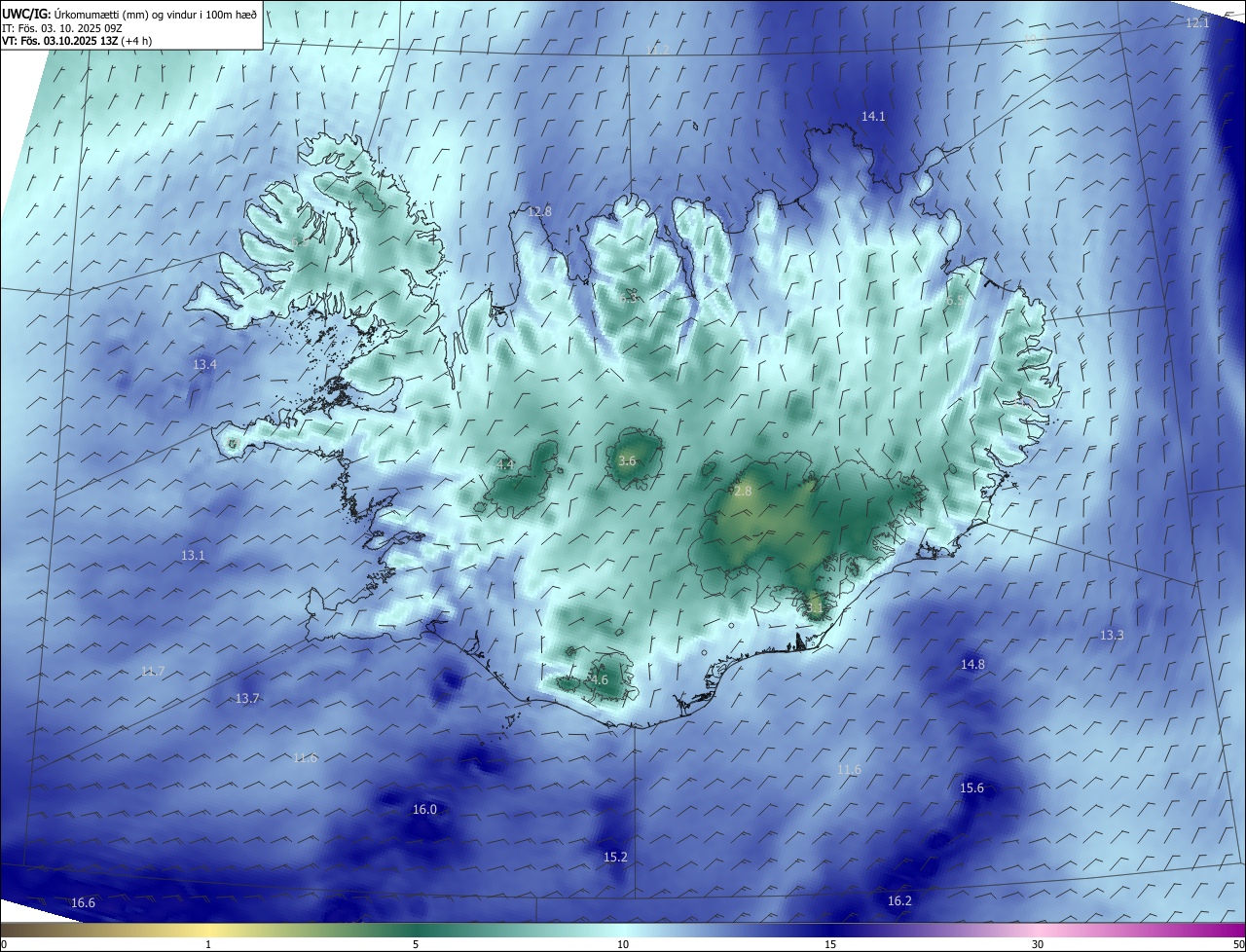
Task: Click the yellow segment of the color scale
Action: 209,931
